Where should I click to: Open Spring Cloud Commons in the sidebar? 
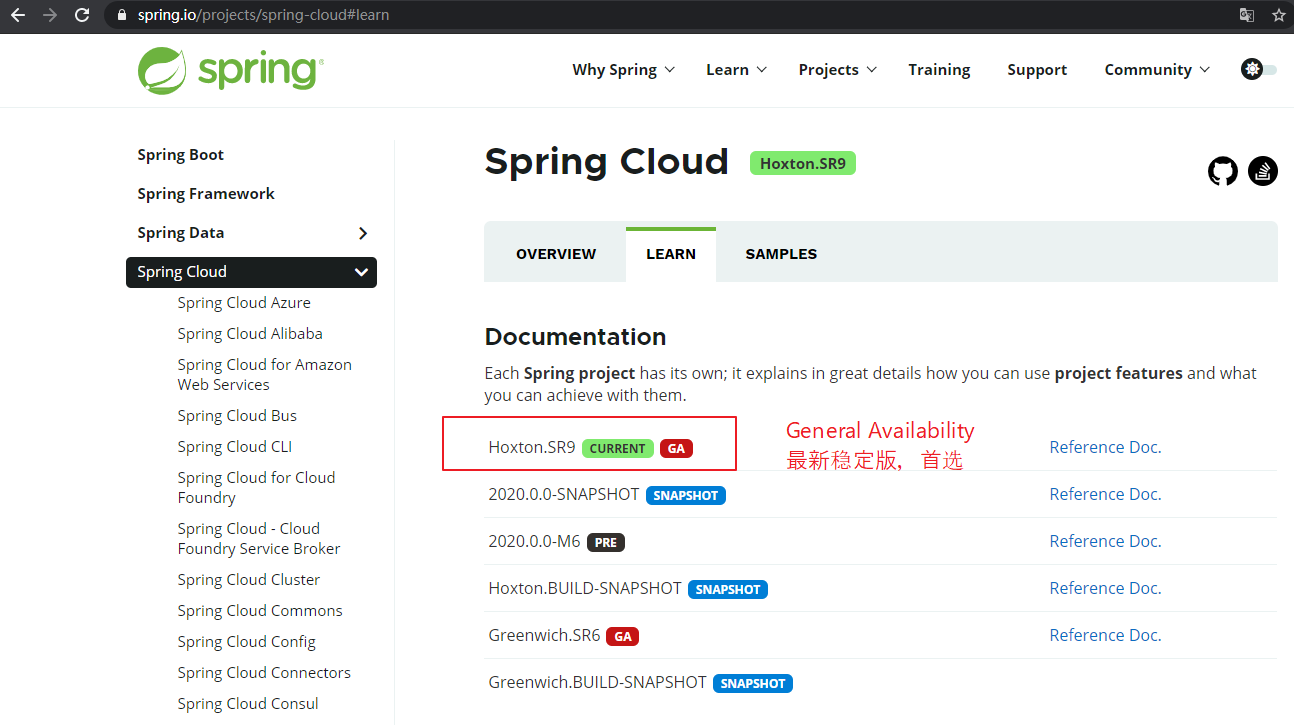point(260,611)
